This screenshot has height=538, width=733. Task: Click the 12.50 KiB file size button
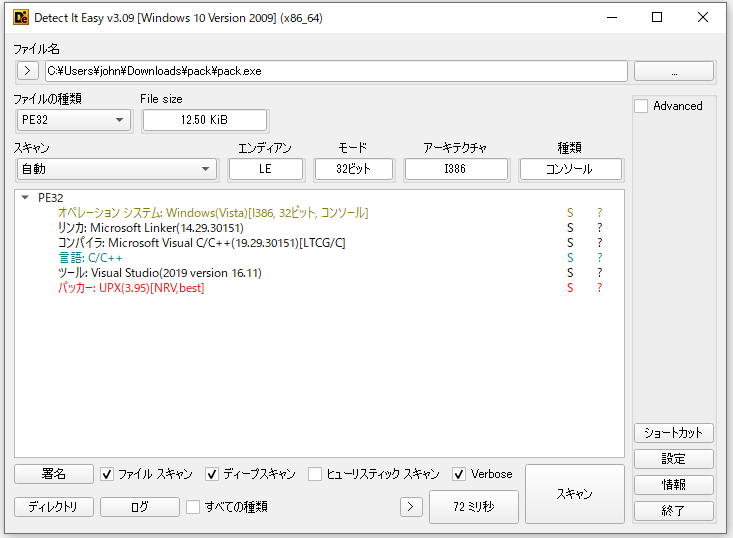(205, 120)
